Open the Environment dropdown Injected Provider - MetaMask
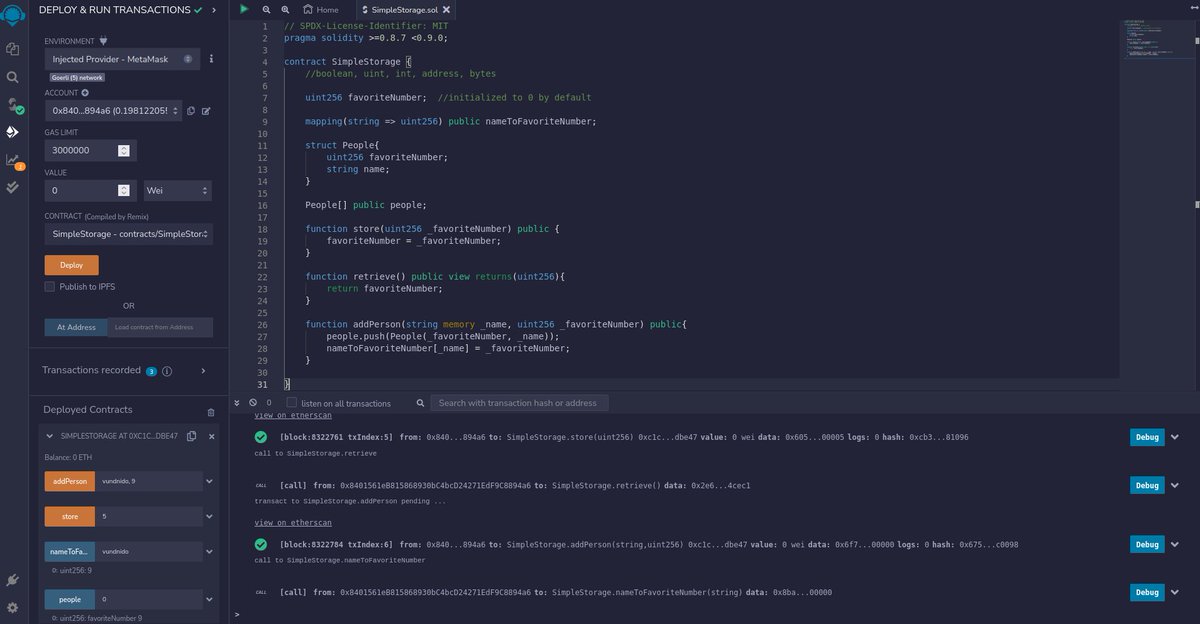The width and height of the screenshot is (1200, 624). [x=122, y=60]
